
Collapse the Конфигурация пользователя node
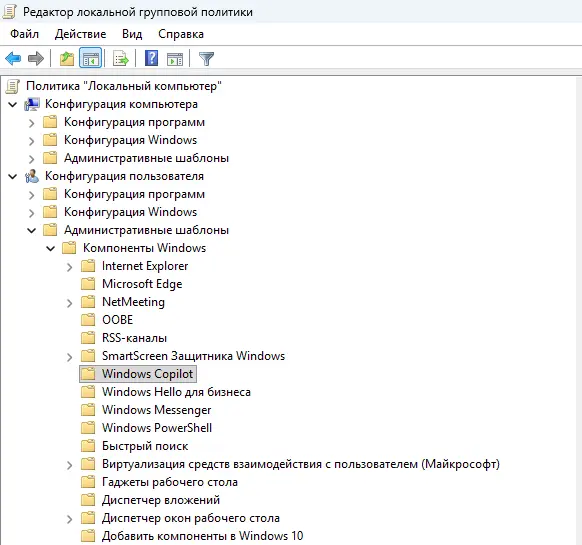pyautogui.click(x=13, y=177)
